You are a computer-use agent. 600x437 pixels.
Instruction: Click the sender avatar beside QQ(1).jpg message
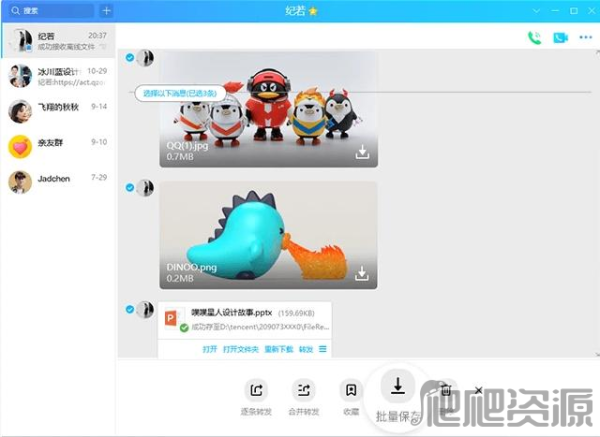(145, 58)
